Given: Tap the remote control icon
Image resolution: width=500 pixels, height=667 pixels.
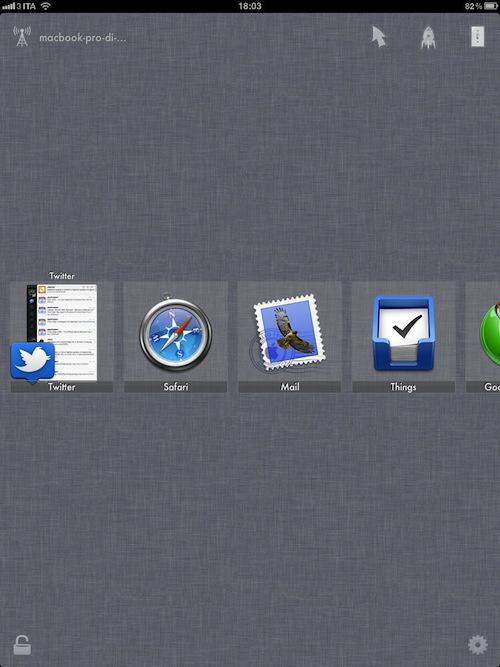Looking at the screenshot, I should pos(477,37).
